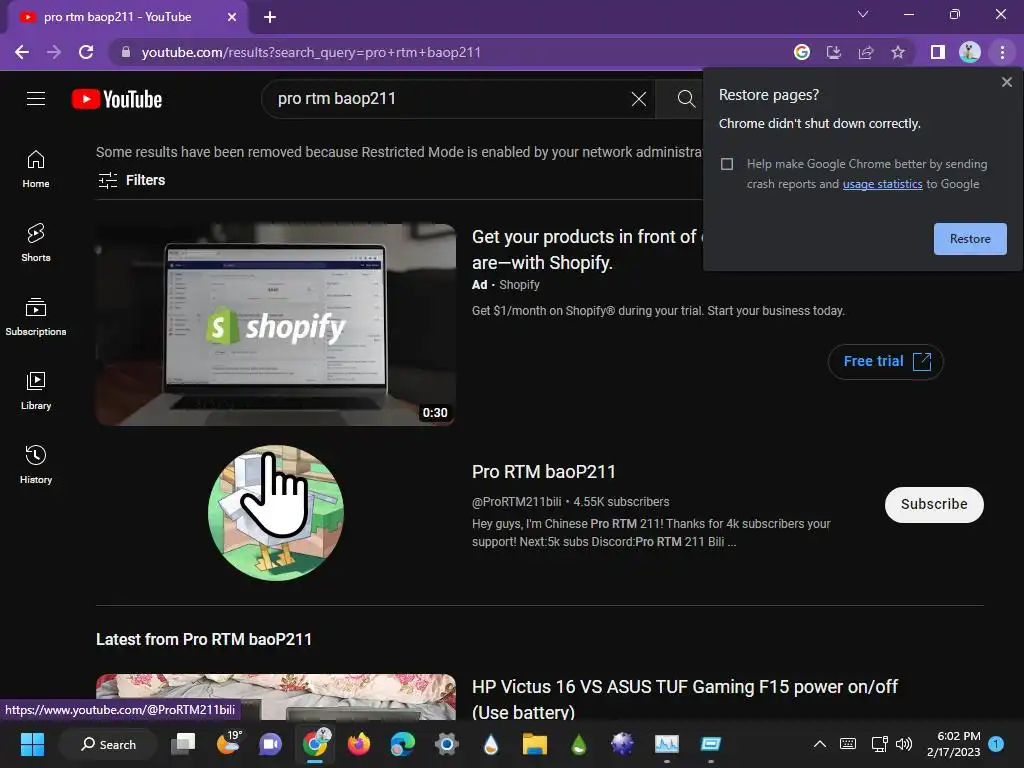Open the weather widget showing 19°
This screenshot has width=1024, height=768.
[x=228, y=744]
